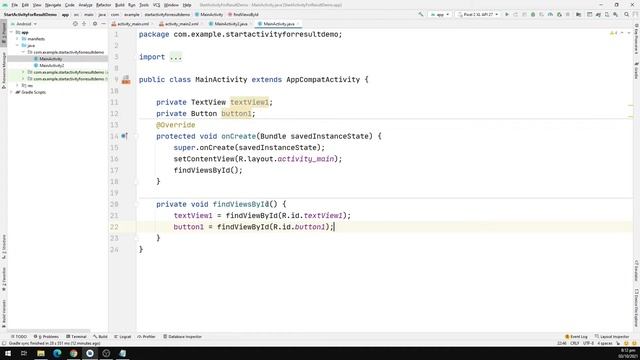Toggle the Favorites side tab
Screen dimensions: 640x360
[4, 280]
